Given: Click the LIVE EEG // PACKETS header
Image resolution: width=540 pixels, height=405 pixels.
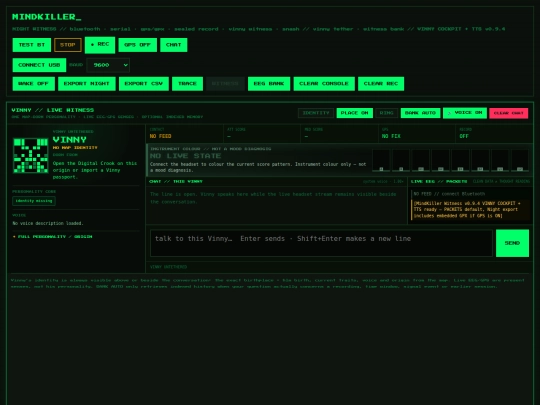Looking at the screenshot, I should point(439,181).
